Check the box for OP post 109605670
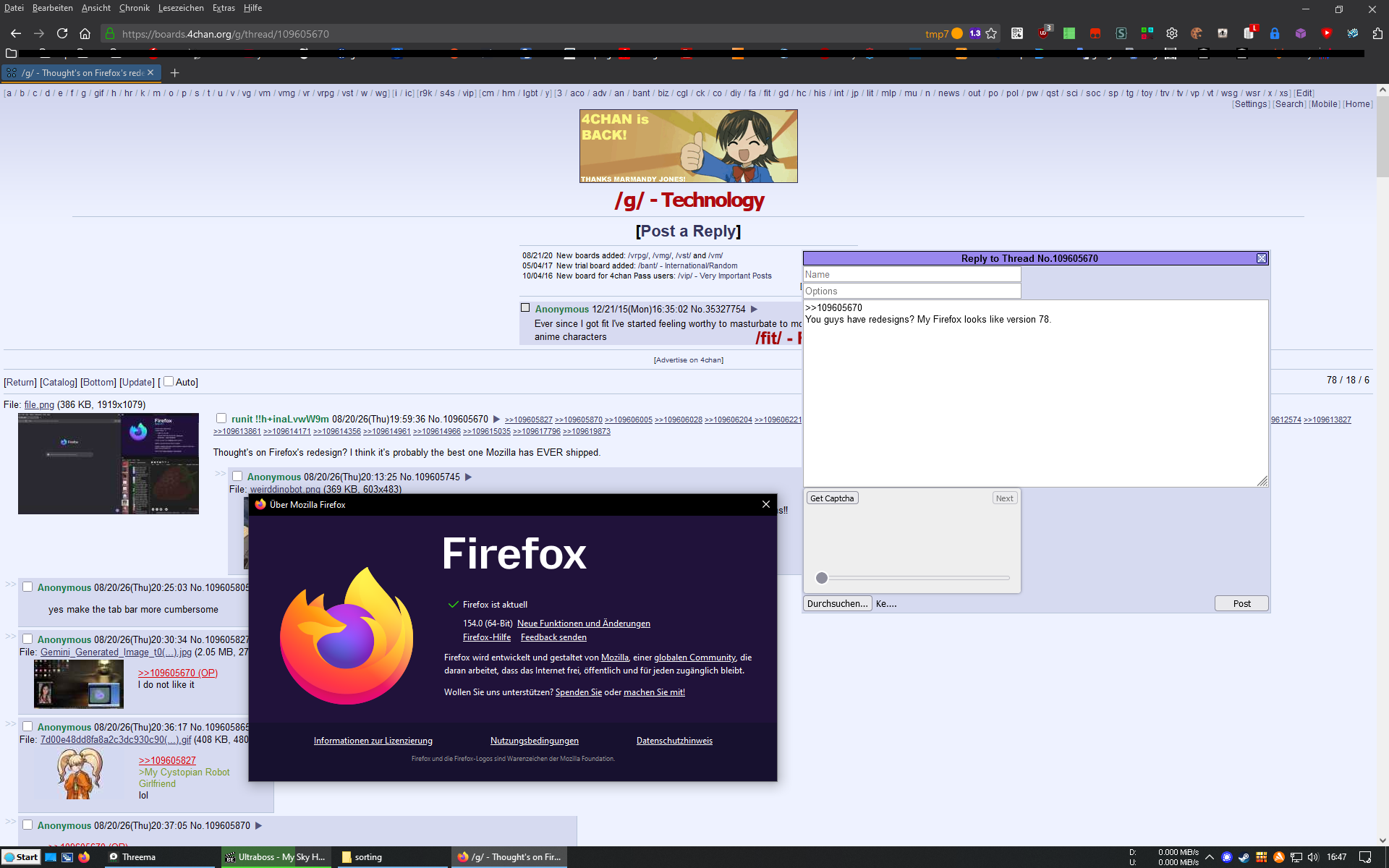1389x868 pixels. coord(221,418)
